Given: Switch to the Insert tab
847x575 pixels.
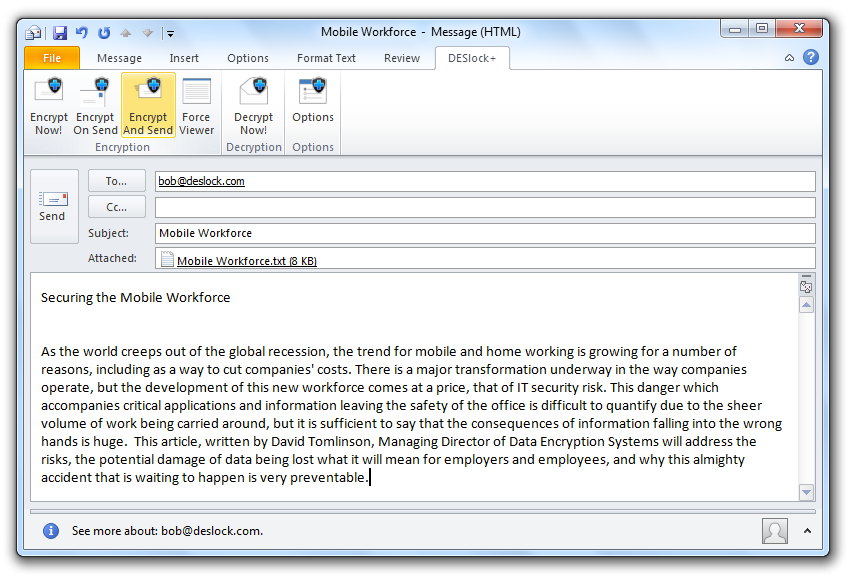Looking at the screenshot, I should [184, 58].
